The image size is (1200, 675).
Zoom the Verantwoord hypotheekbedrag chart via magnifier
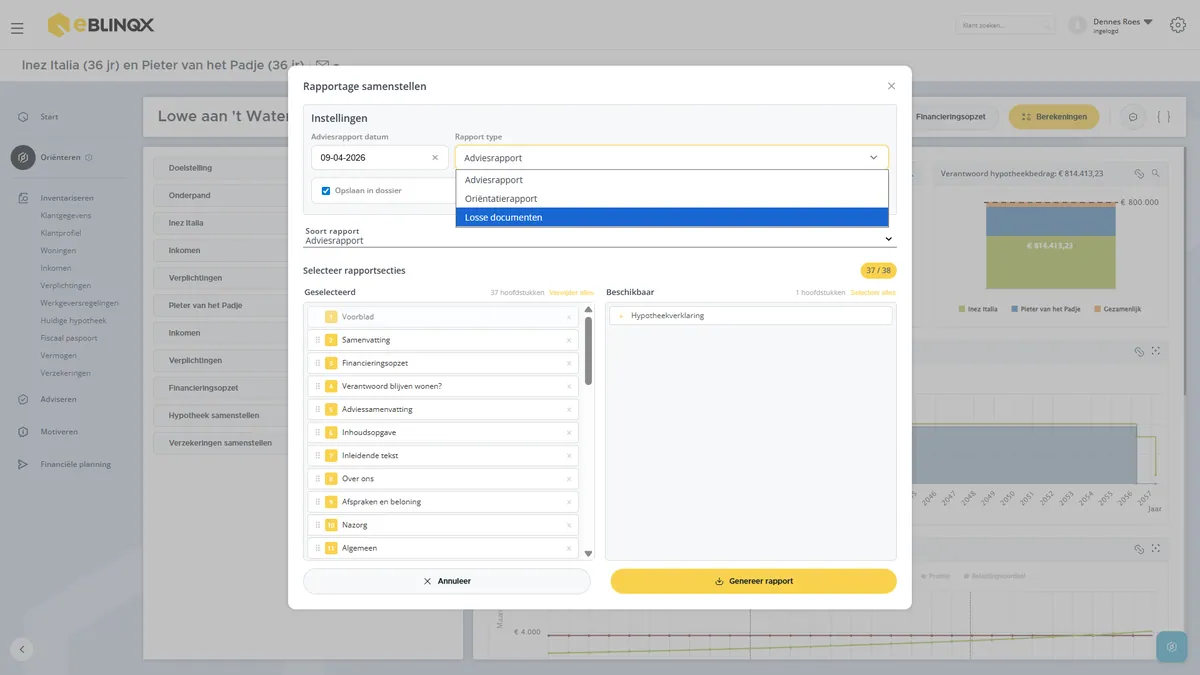(x=1156, y=173)
